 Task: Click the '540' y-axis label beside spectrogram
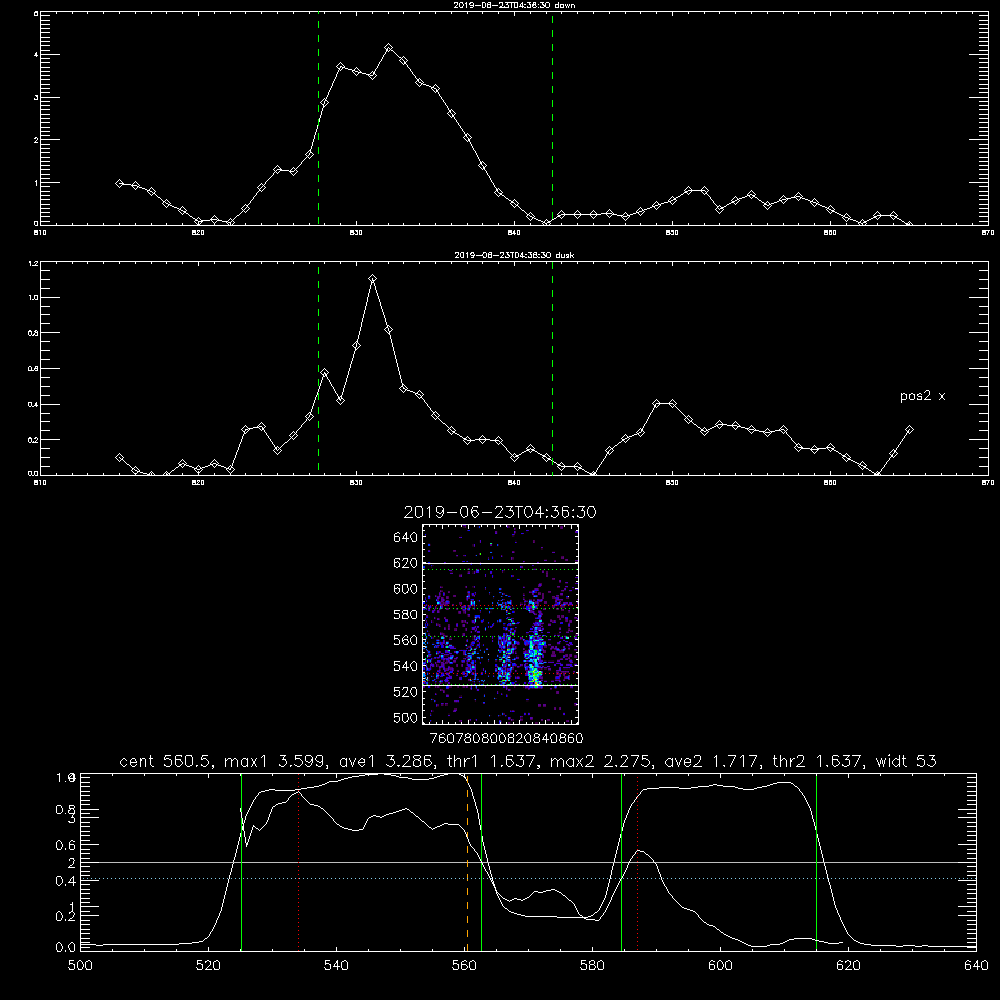coord(406,666)
